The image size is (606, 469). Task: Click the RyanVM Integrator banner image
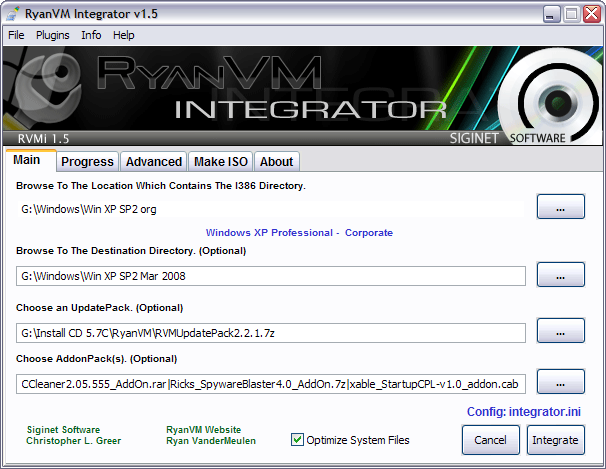[x=303, y=95]
